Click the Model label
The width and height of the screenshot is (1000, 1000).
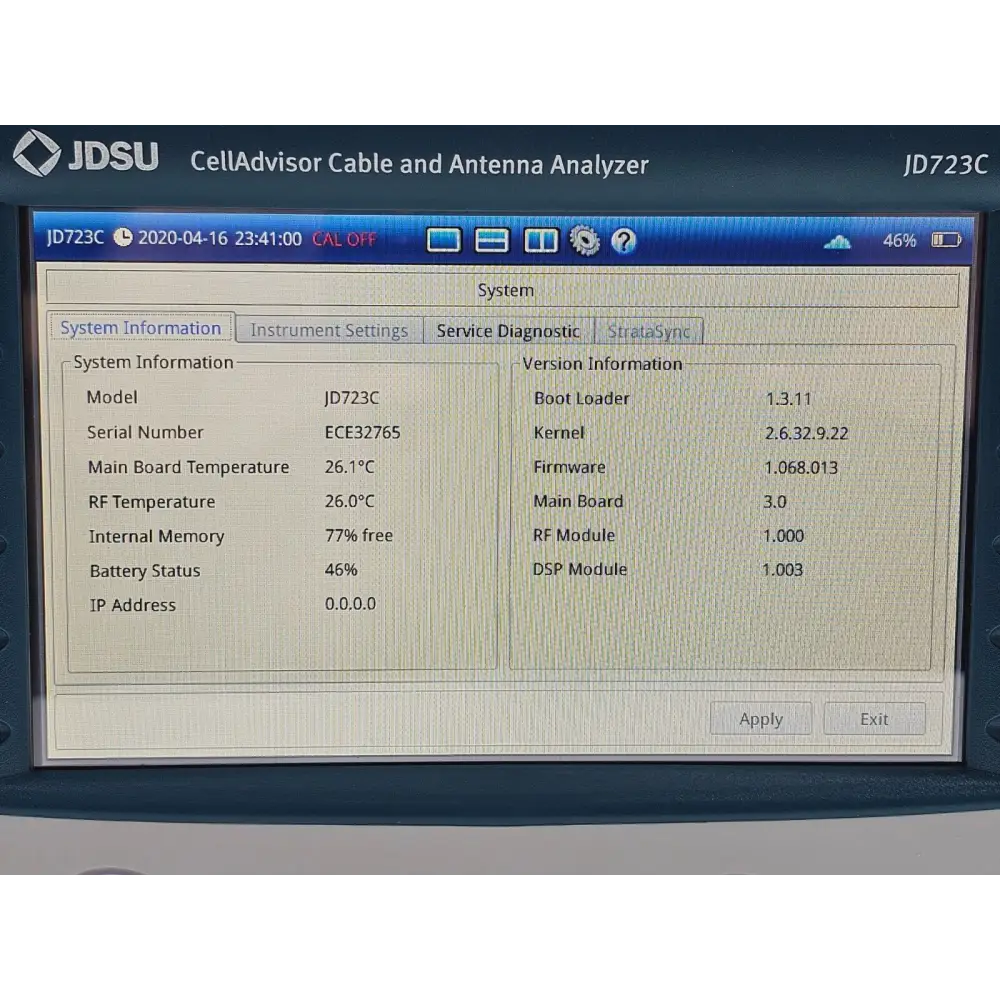click(x=112, y=397)
